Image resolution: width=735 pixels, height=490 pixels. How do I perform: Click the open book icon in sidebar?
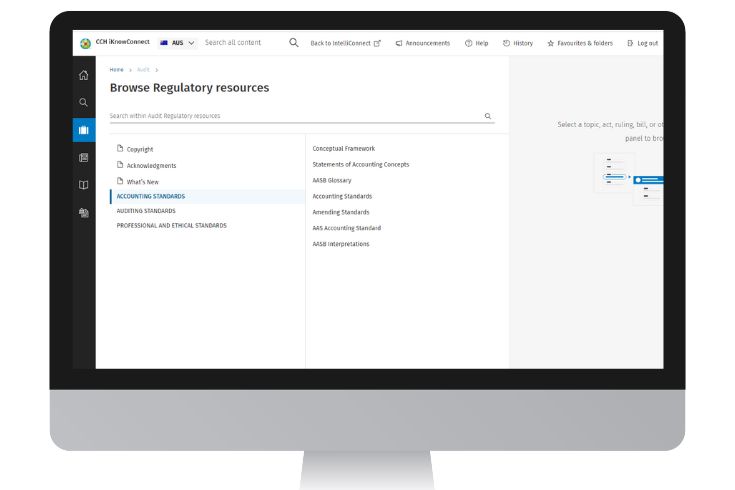click(84, 185)
